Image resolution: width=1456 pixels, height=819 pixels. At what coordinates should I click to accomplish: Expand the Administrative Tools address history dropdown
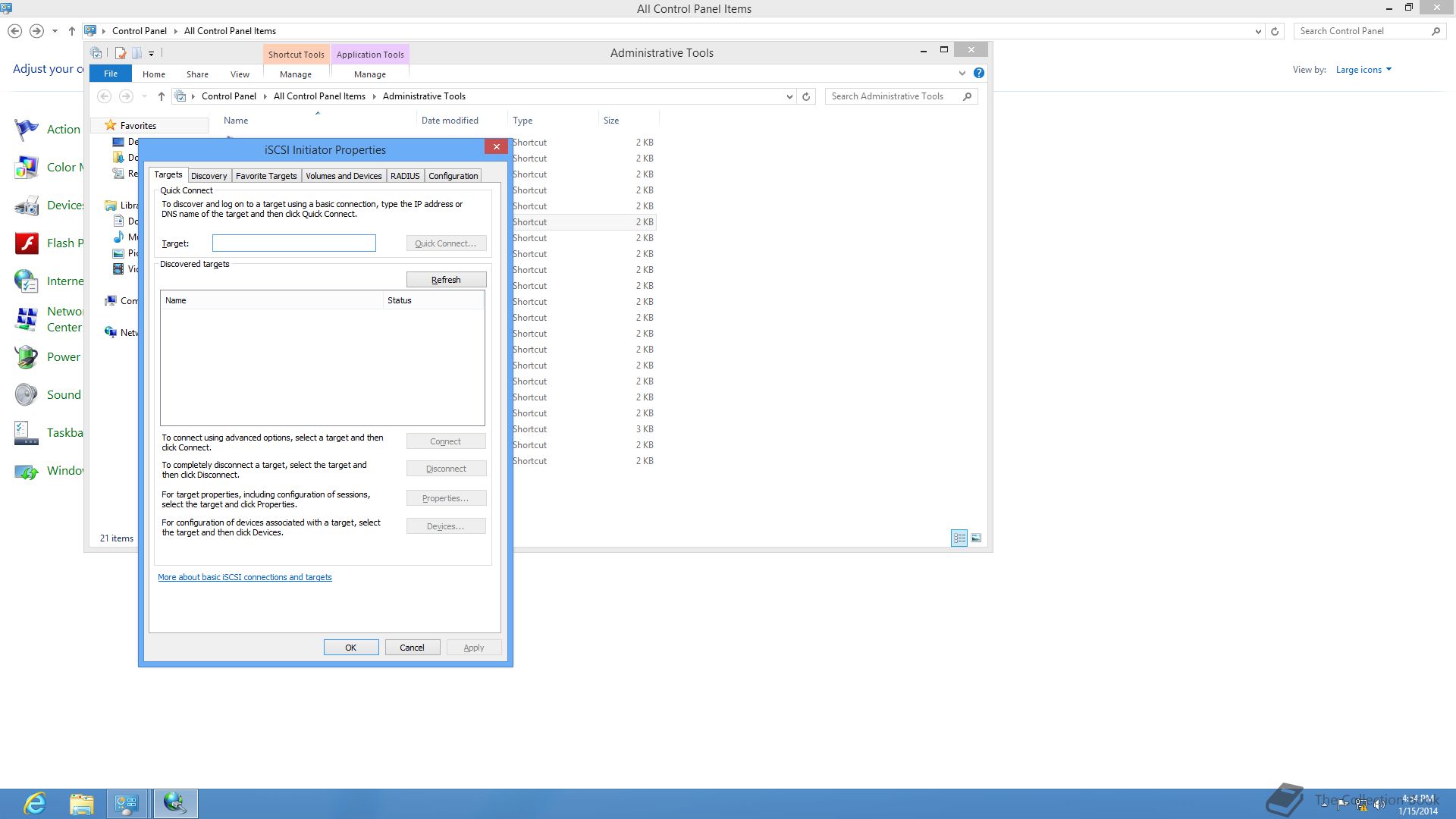[789, 96]
